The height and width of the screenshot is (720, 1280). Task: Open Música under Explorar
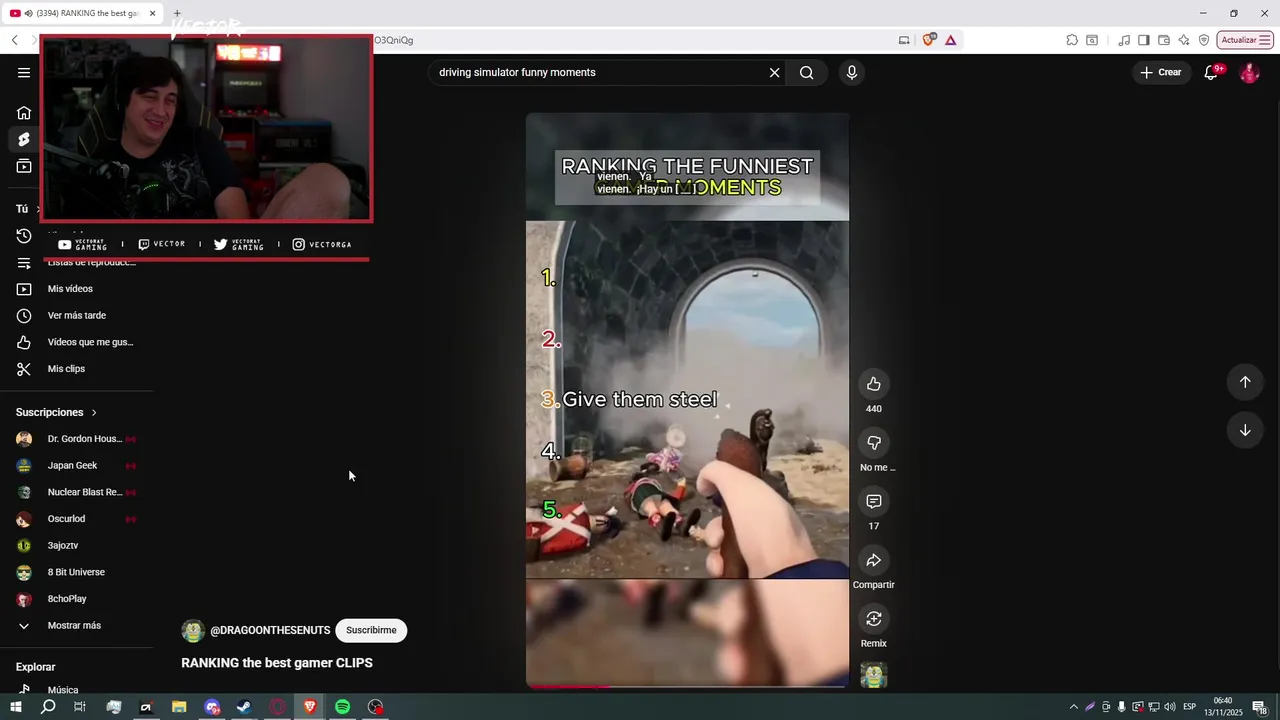[x=62, y=690]
